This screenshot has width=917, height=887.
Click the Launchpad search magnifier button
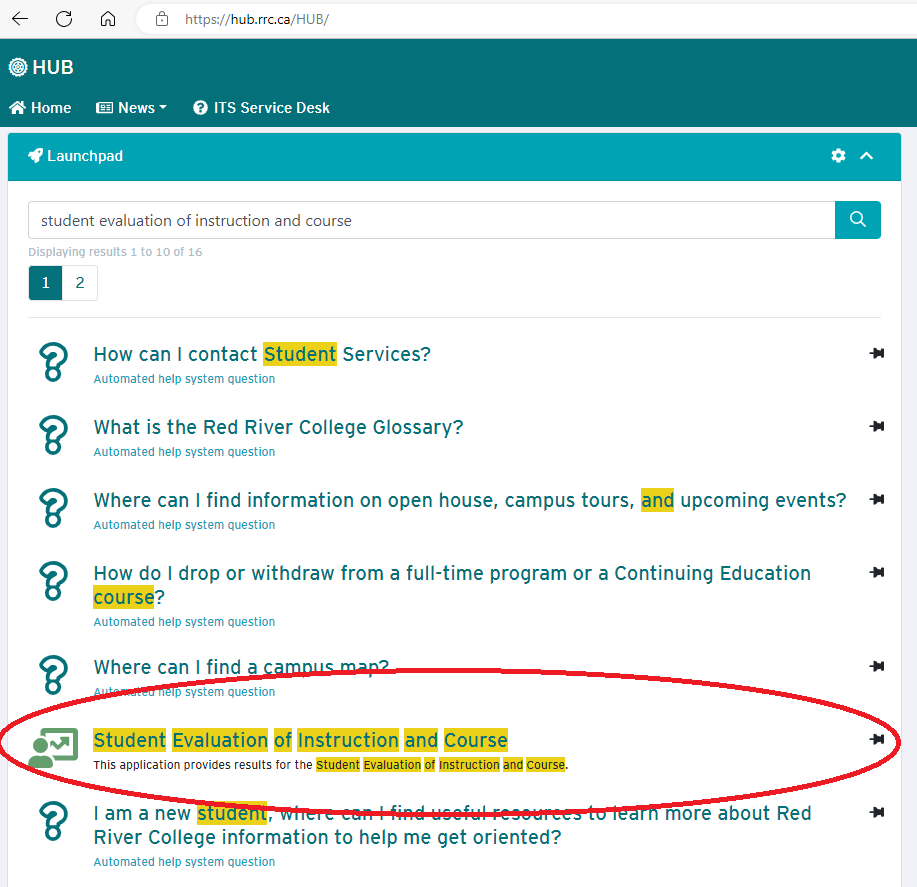[x=857, y=220]
